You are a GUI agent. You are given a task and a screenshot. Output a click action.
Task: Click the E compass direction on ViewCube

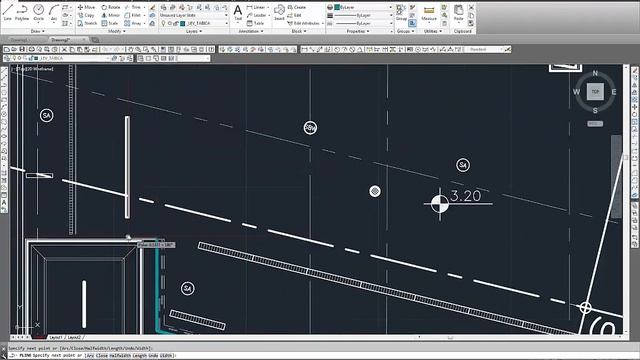(x=614, y=92)
